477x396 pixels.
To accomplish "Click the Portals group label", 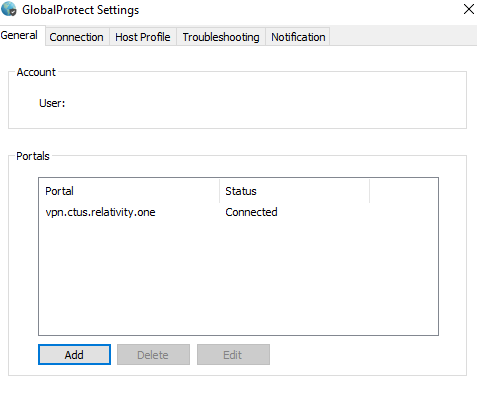I will [x=33, y=156].
